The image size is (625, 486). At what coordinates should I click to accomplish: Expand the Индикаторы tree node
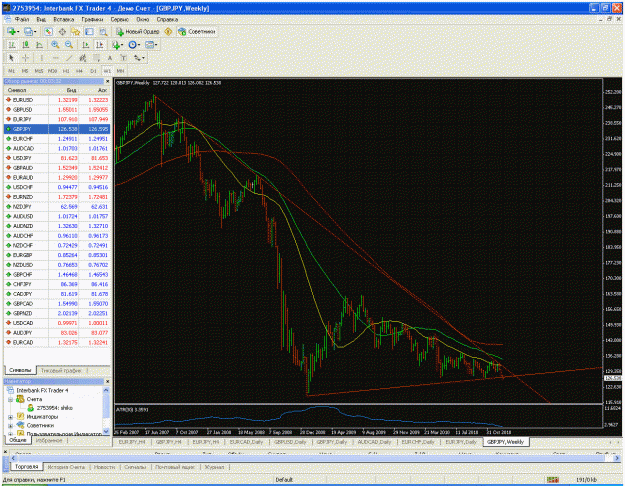tap(10, 417)
